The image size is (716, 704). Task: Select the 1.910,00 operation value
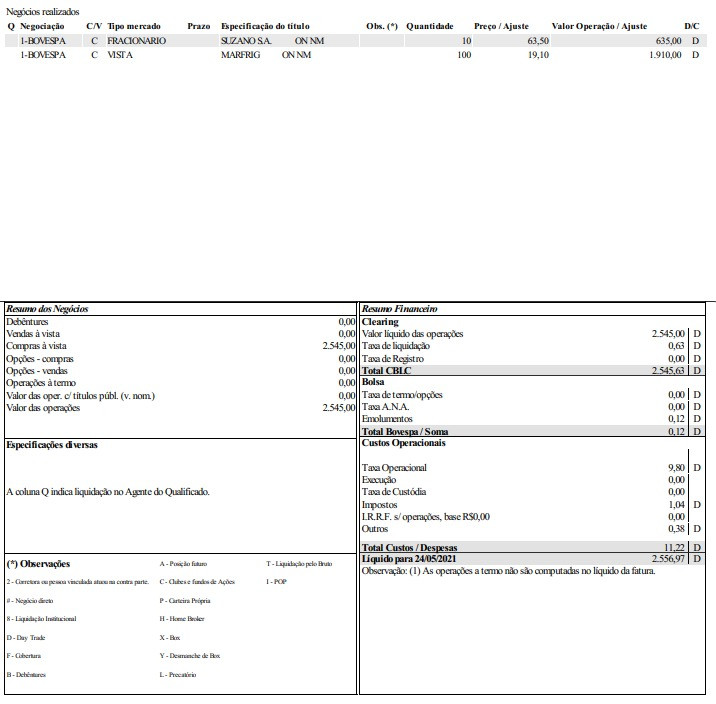point(665,55)
